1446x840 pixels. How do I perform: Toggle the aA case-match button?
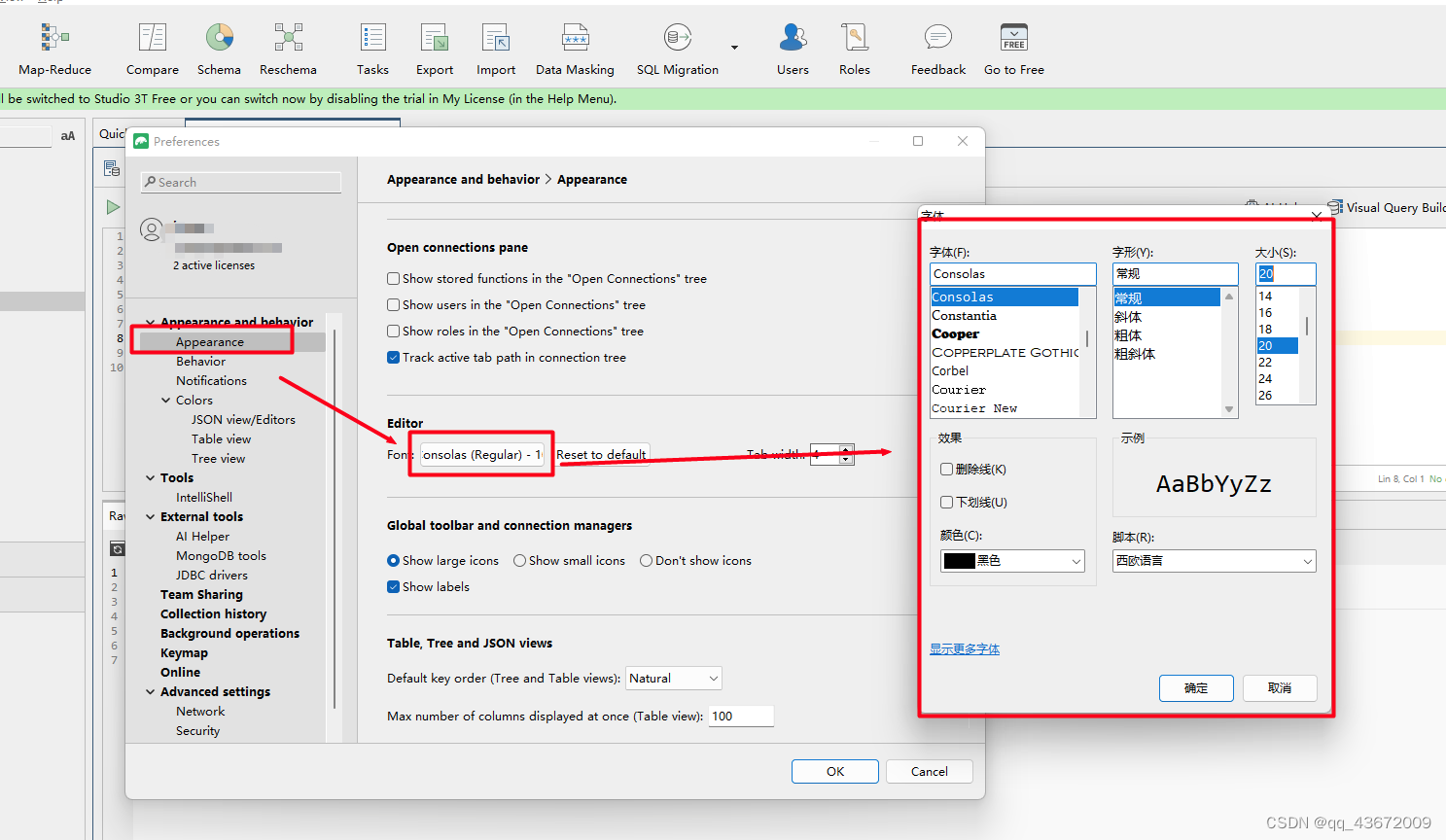pyautogui.click(x=68, y=136)
